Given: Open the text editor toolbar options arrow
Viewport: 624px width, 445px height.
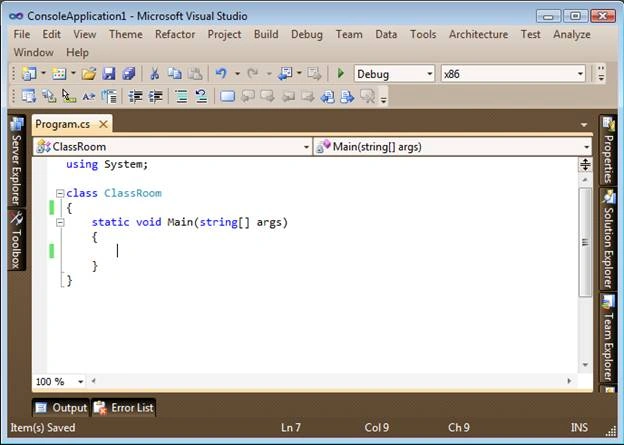Looking at the screenshot, I should point(383,100).
